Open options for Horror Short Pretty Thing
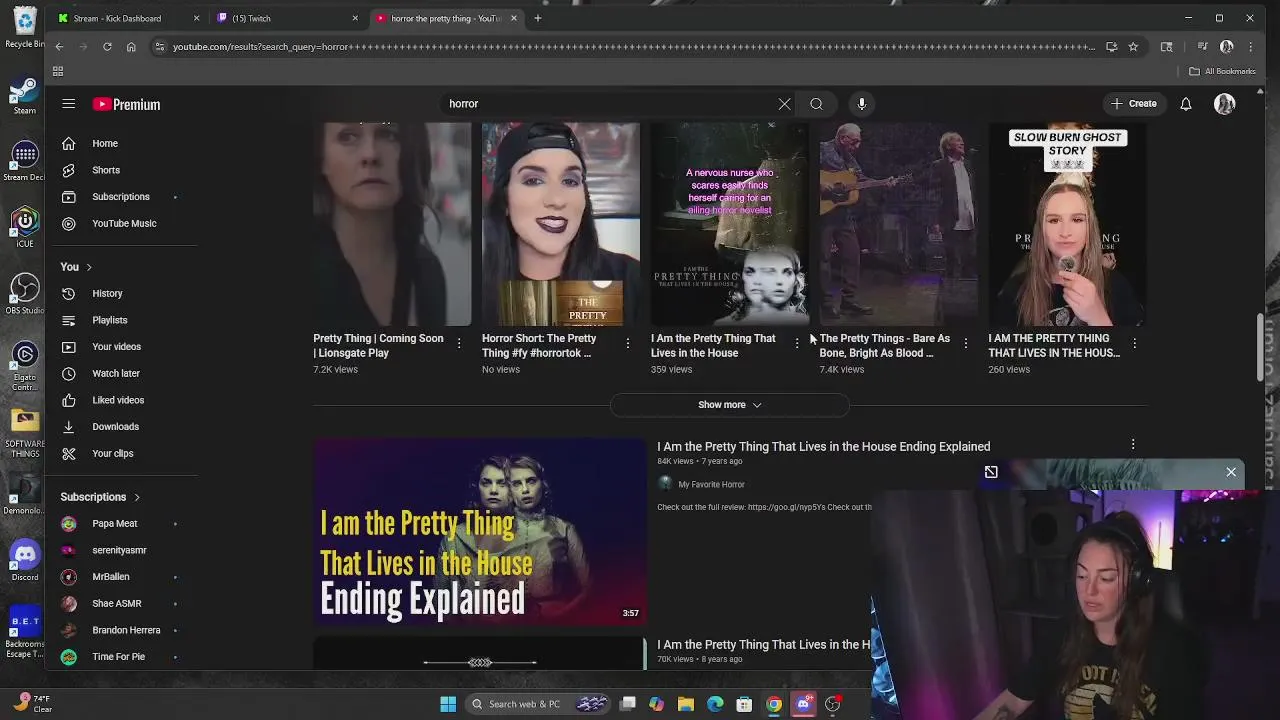Viewport: 1280px width, 720px height. point(628,343)
